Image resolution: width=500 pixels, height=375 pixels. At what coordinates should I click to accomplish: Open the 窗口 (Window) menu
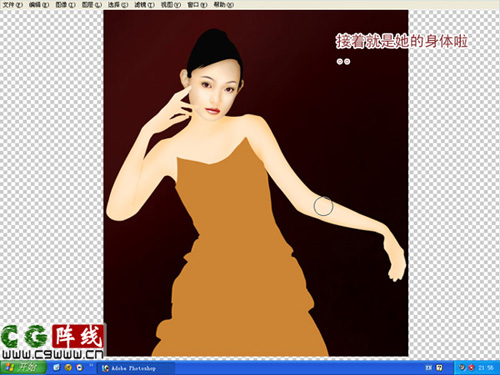[197, 5]
